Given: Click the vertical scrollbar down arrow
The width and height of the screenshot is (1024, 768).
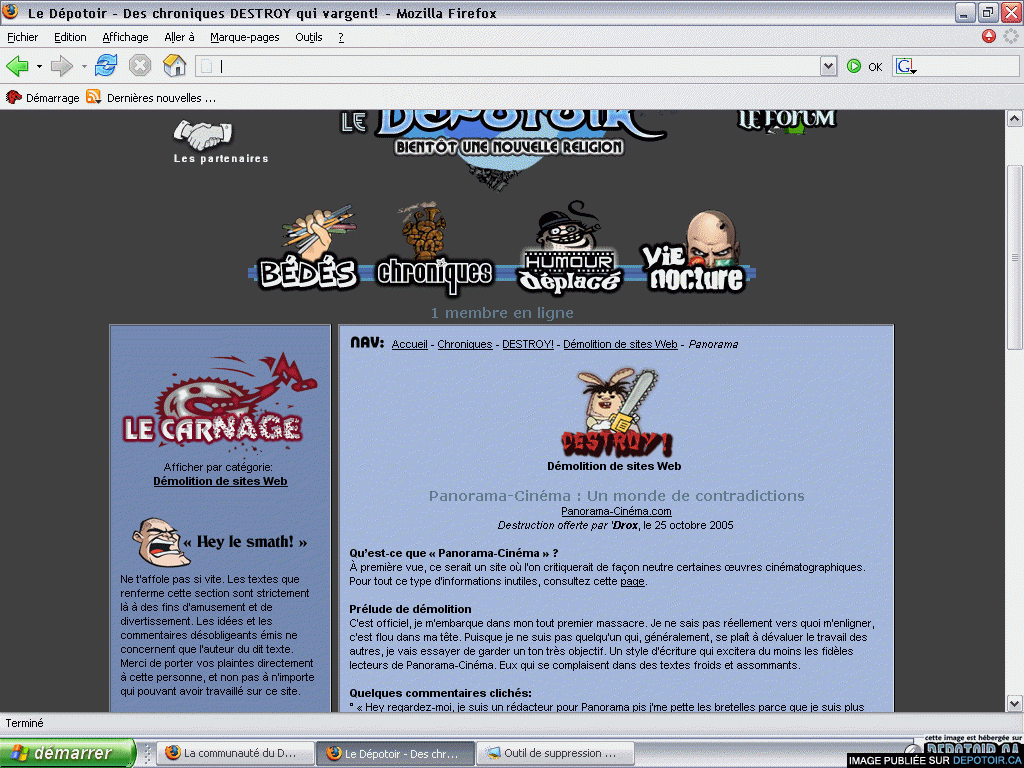Looking at the screenshot, I should (x=1014, y=703).
